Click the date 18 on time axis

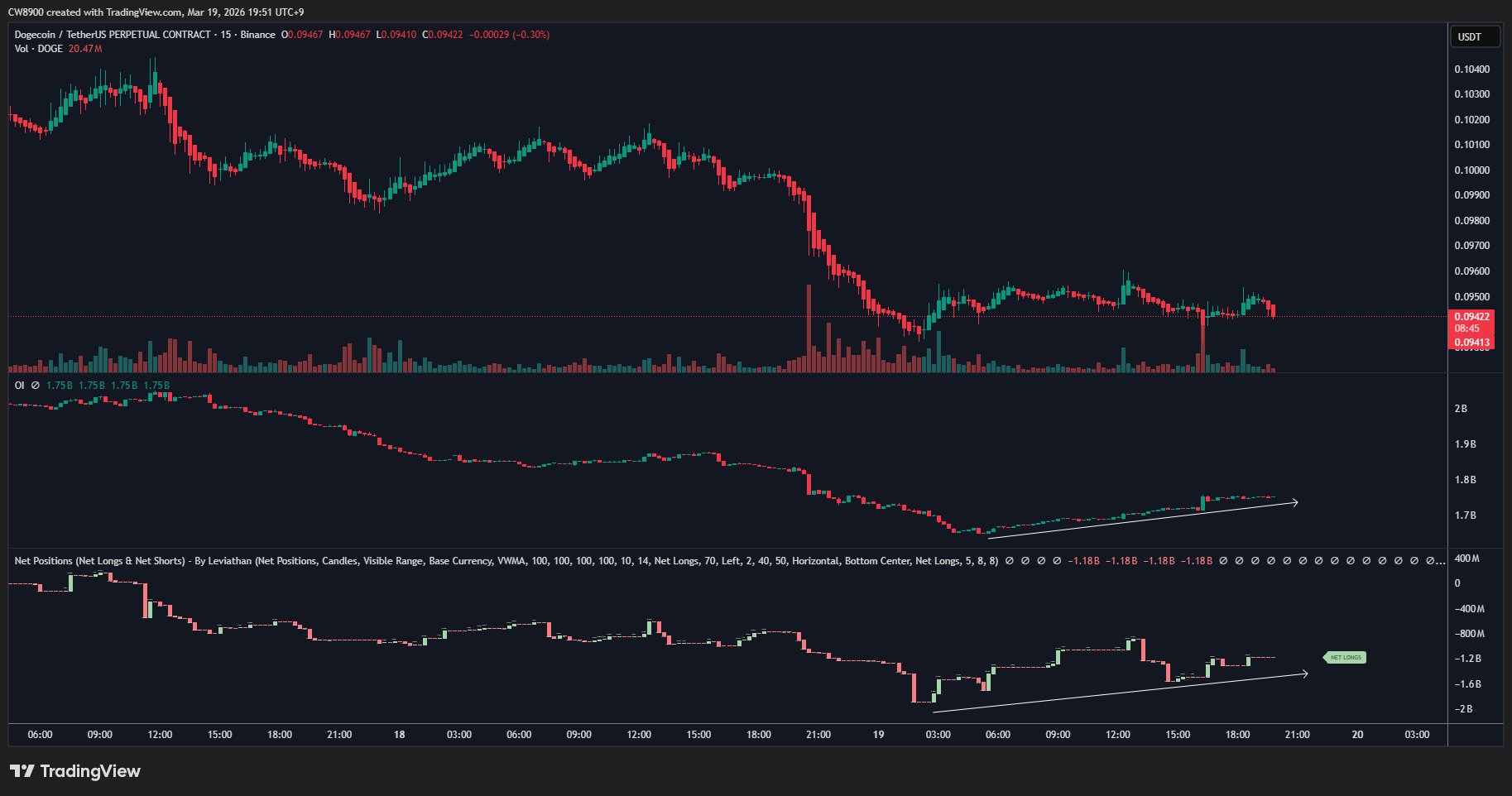coord(399,735)
